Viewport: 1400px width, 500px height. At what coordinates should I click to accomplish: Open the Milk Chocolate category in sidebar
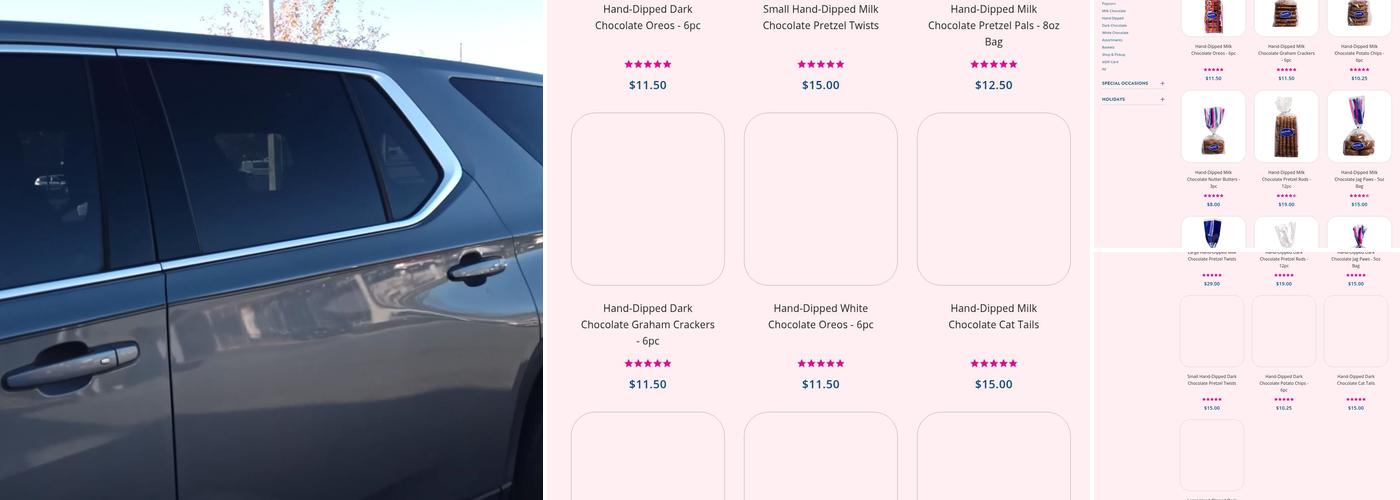pos(1113,11)
